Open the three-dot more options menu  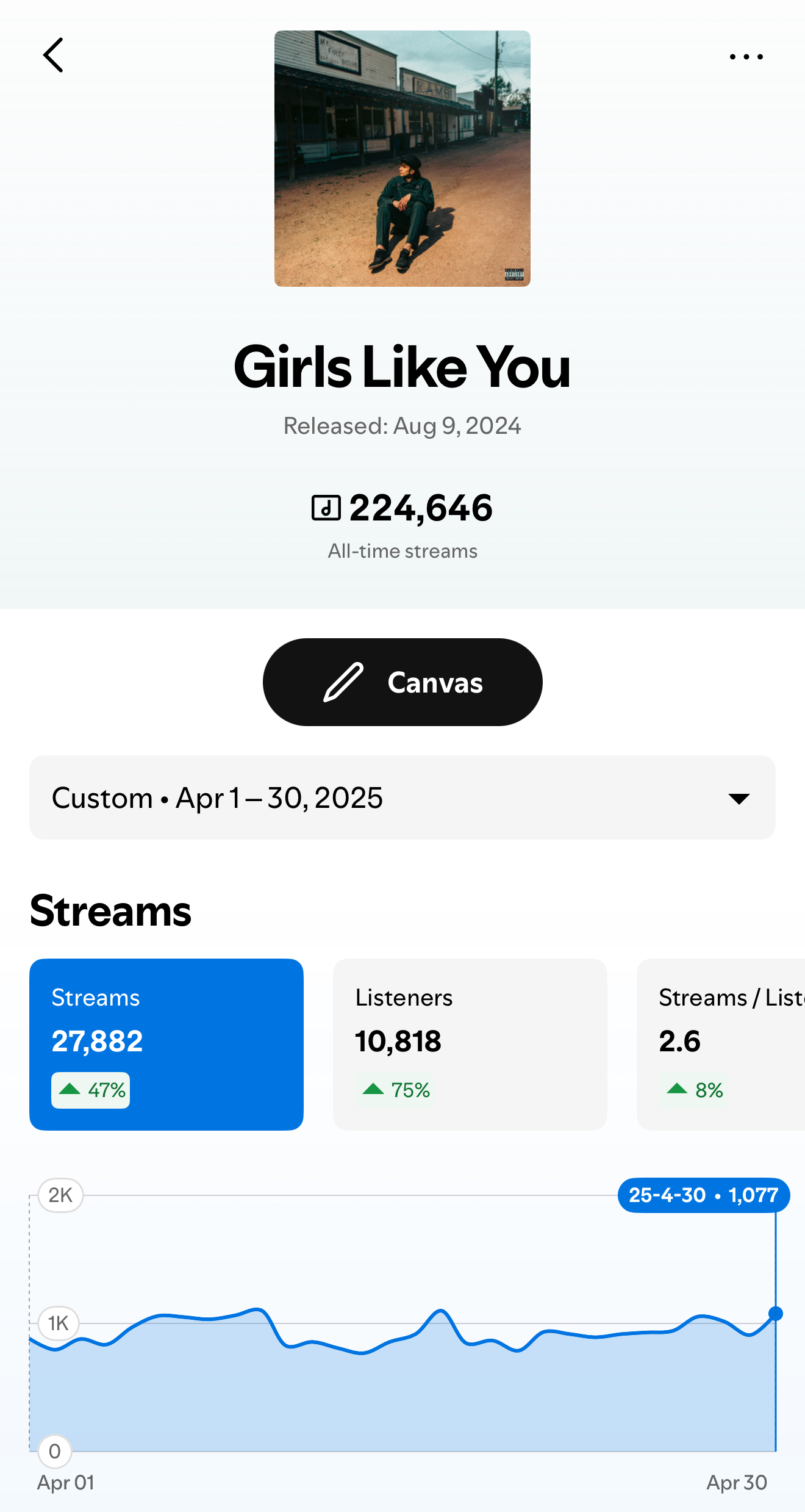[746, 57]
